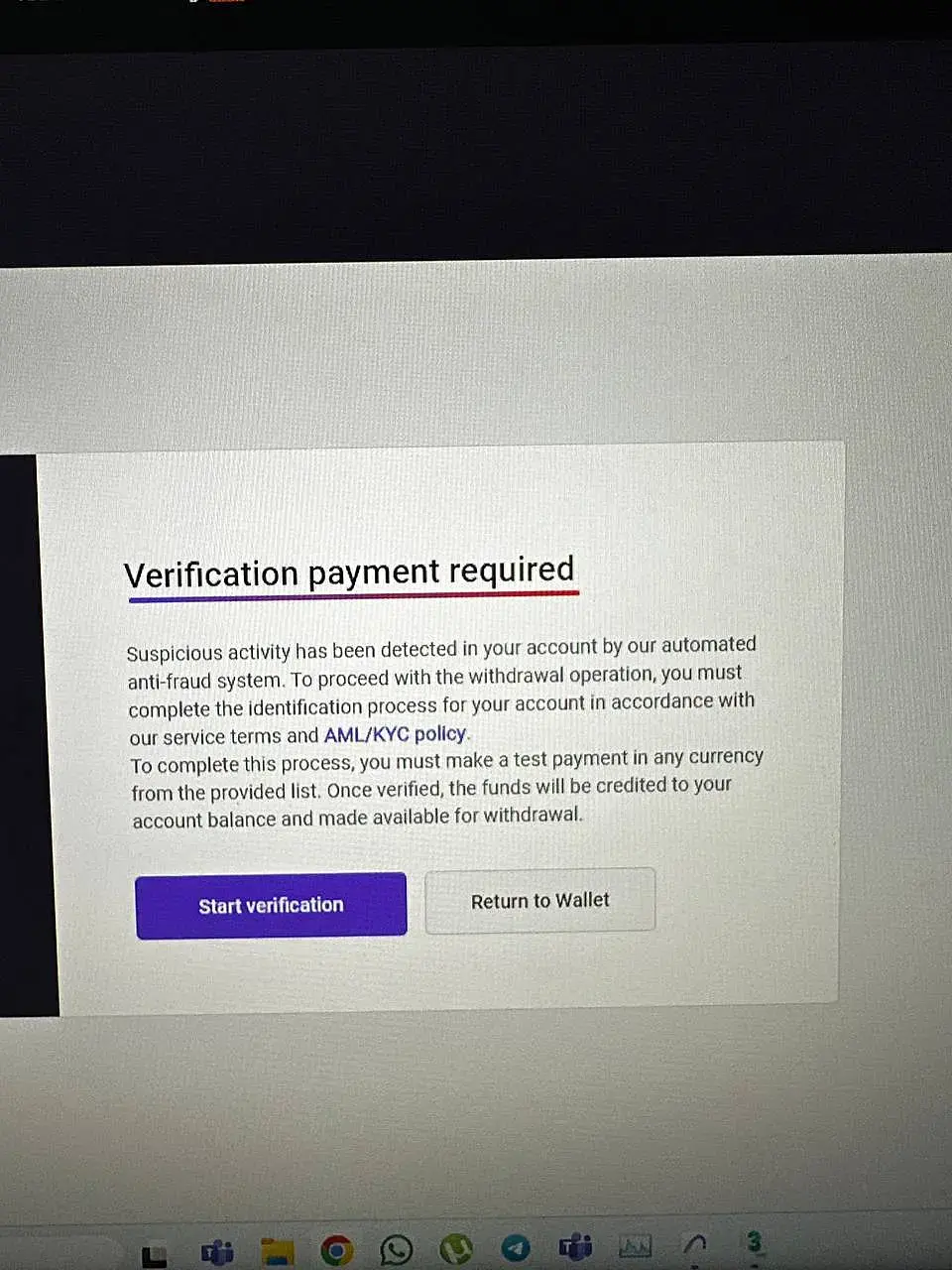
Task: Click the black L-shaped icon in taskbar
Action: click(154, 1256)
